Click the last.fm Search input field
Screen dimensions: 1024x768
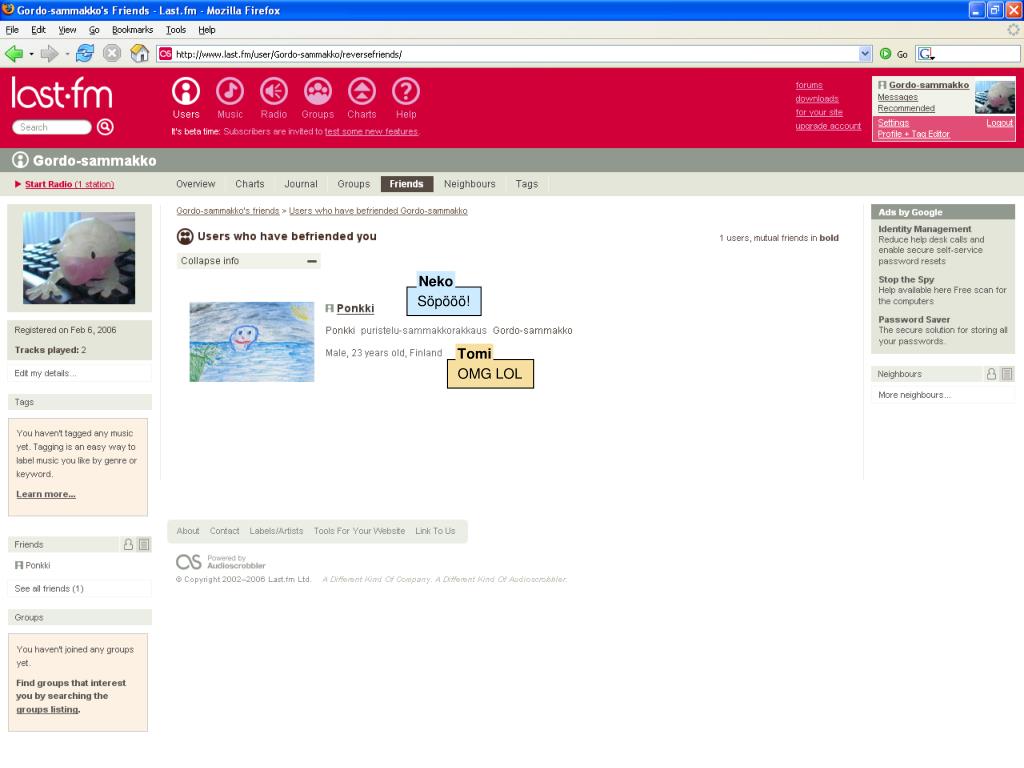(52, 127)
